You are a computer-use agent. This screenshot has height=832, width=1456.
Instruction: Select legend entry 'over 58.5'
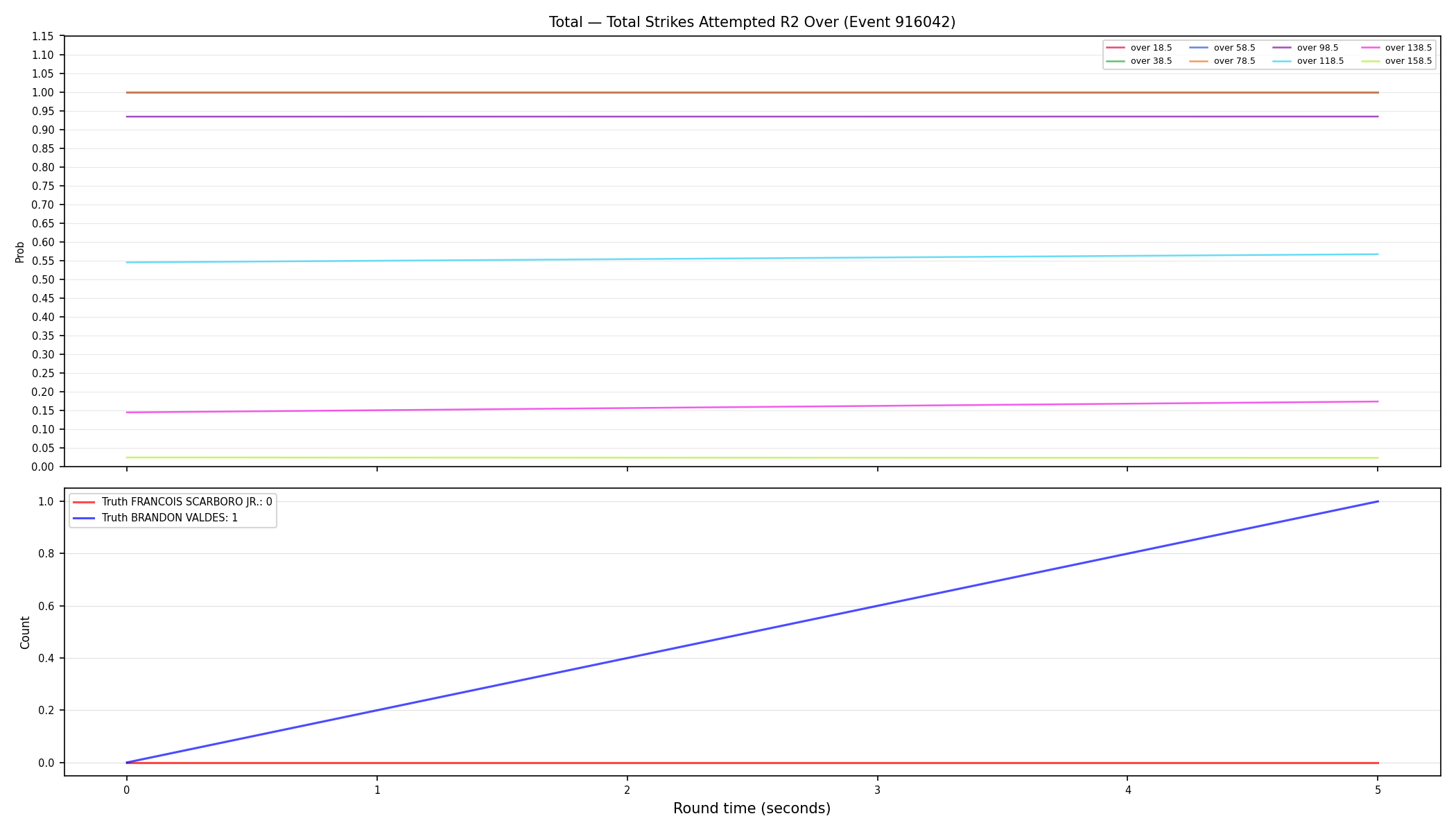pos(1222,48)
